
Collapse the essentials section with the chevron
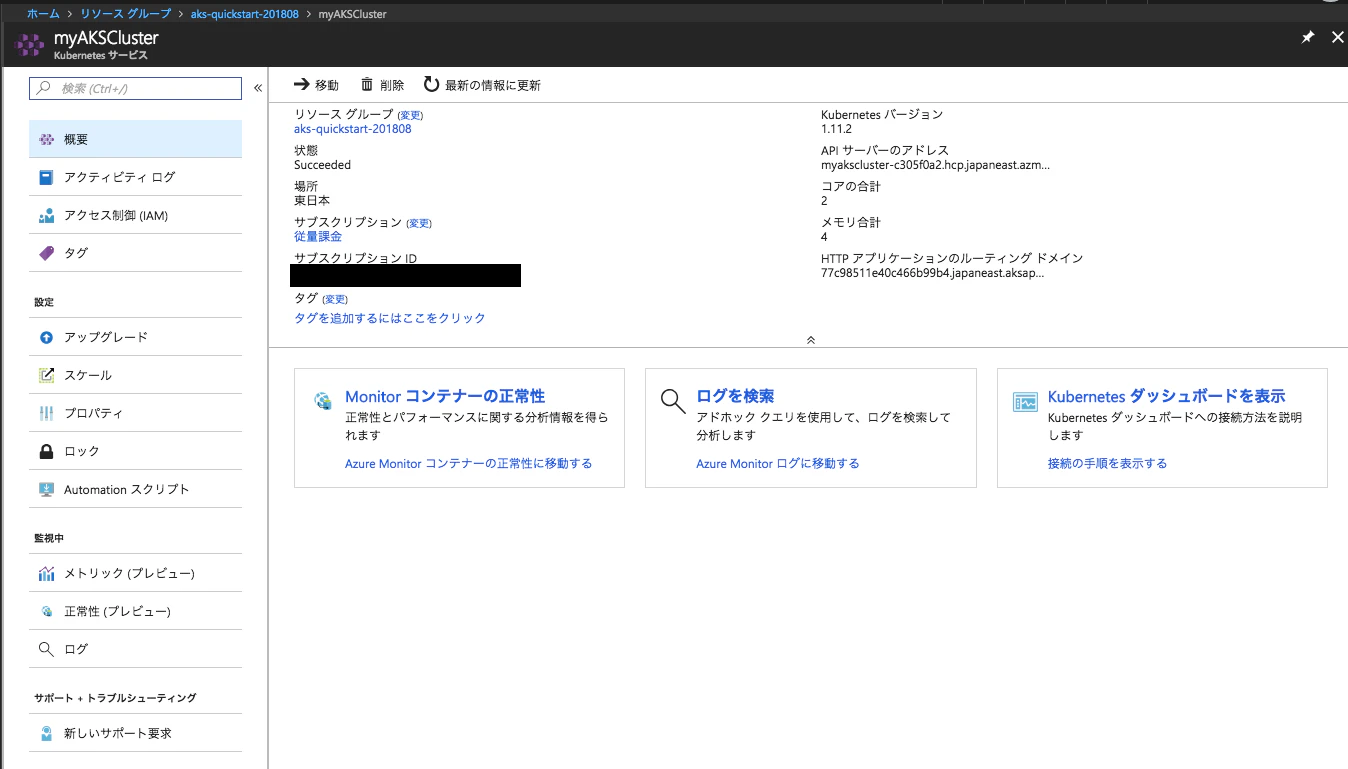click(810, 340)
